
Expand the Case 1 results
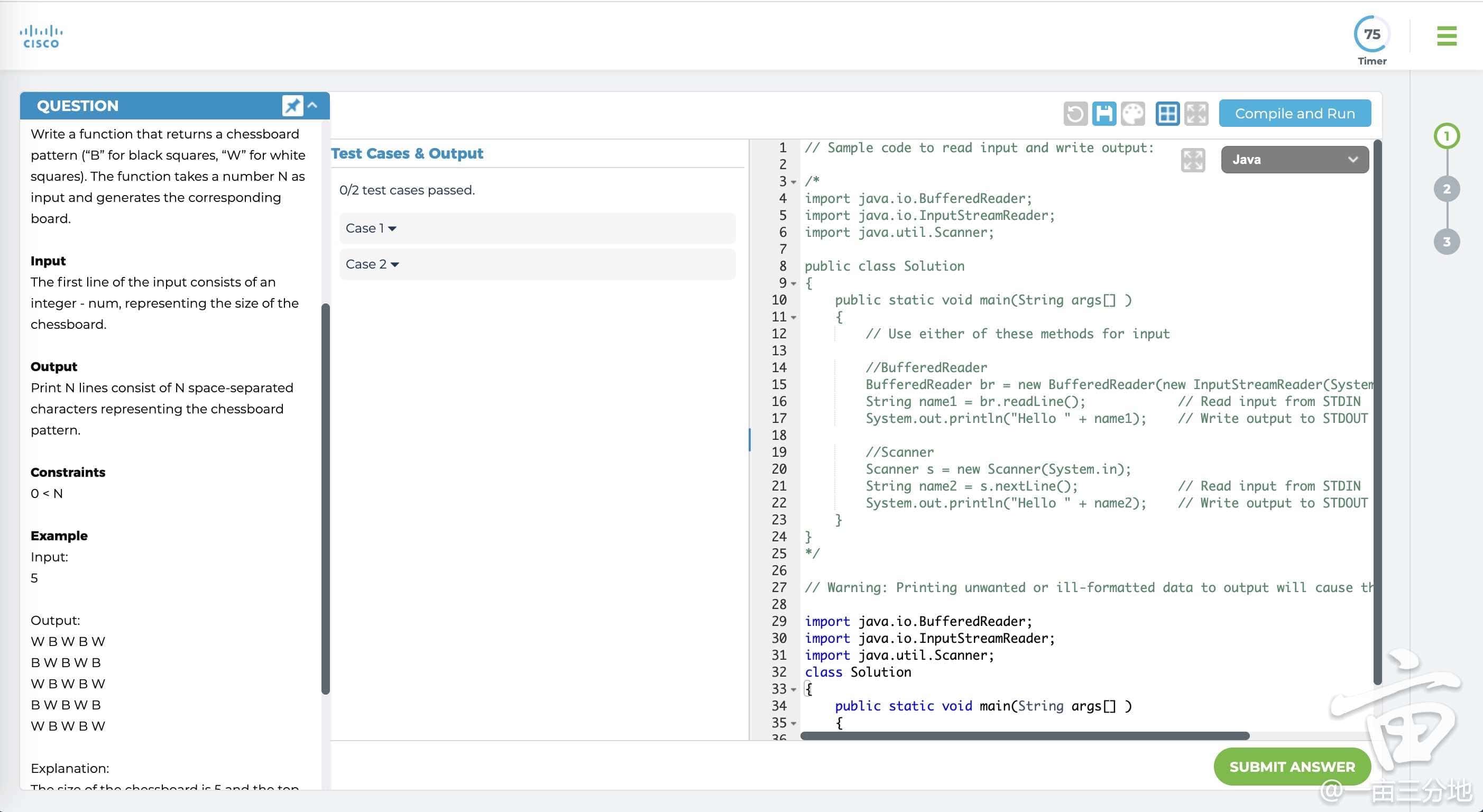371,228
